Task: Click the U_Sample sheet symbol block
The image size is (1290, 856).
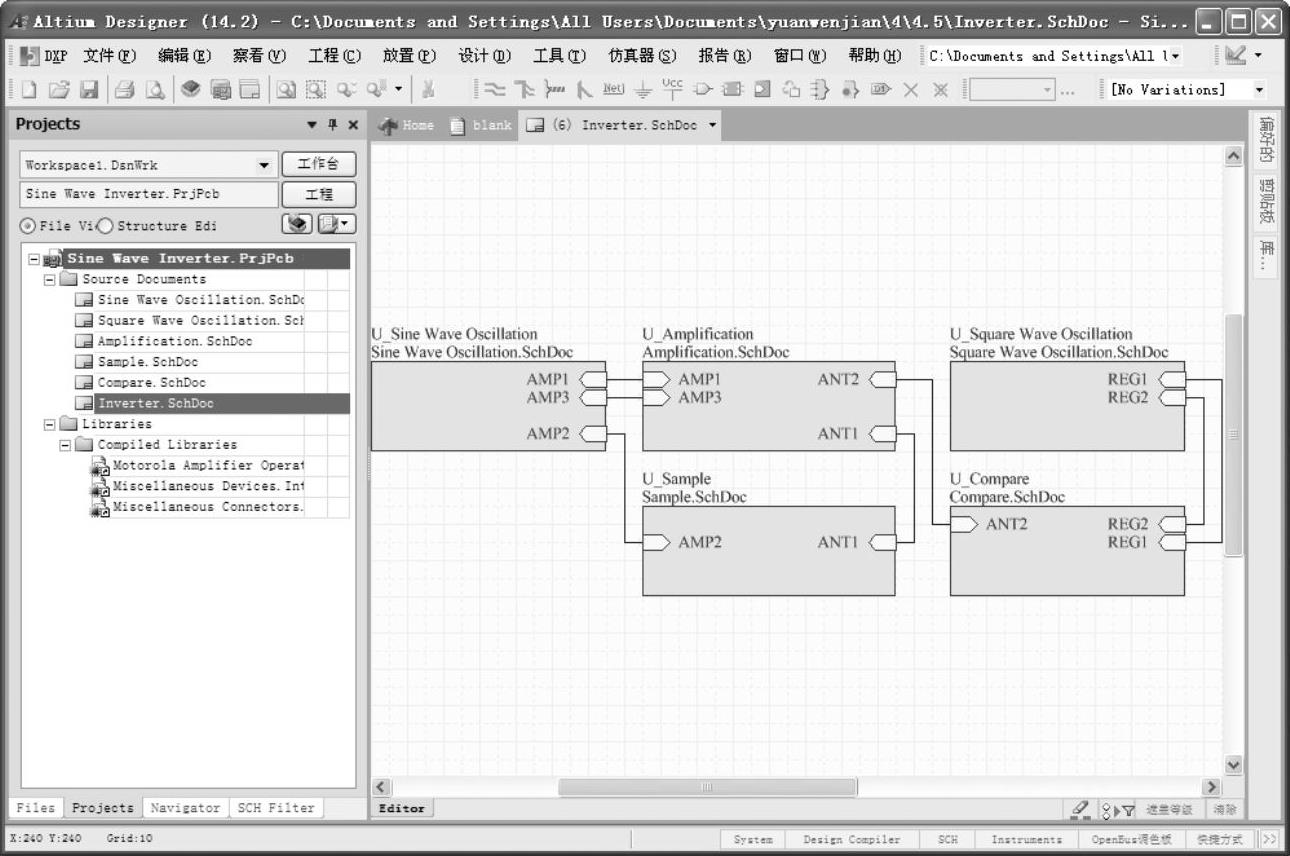Action: [768, 550]
